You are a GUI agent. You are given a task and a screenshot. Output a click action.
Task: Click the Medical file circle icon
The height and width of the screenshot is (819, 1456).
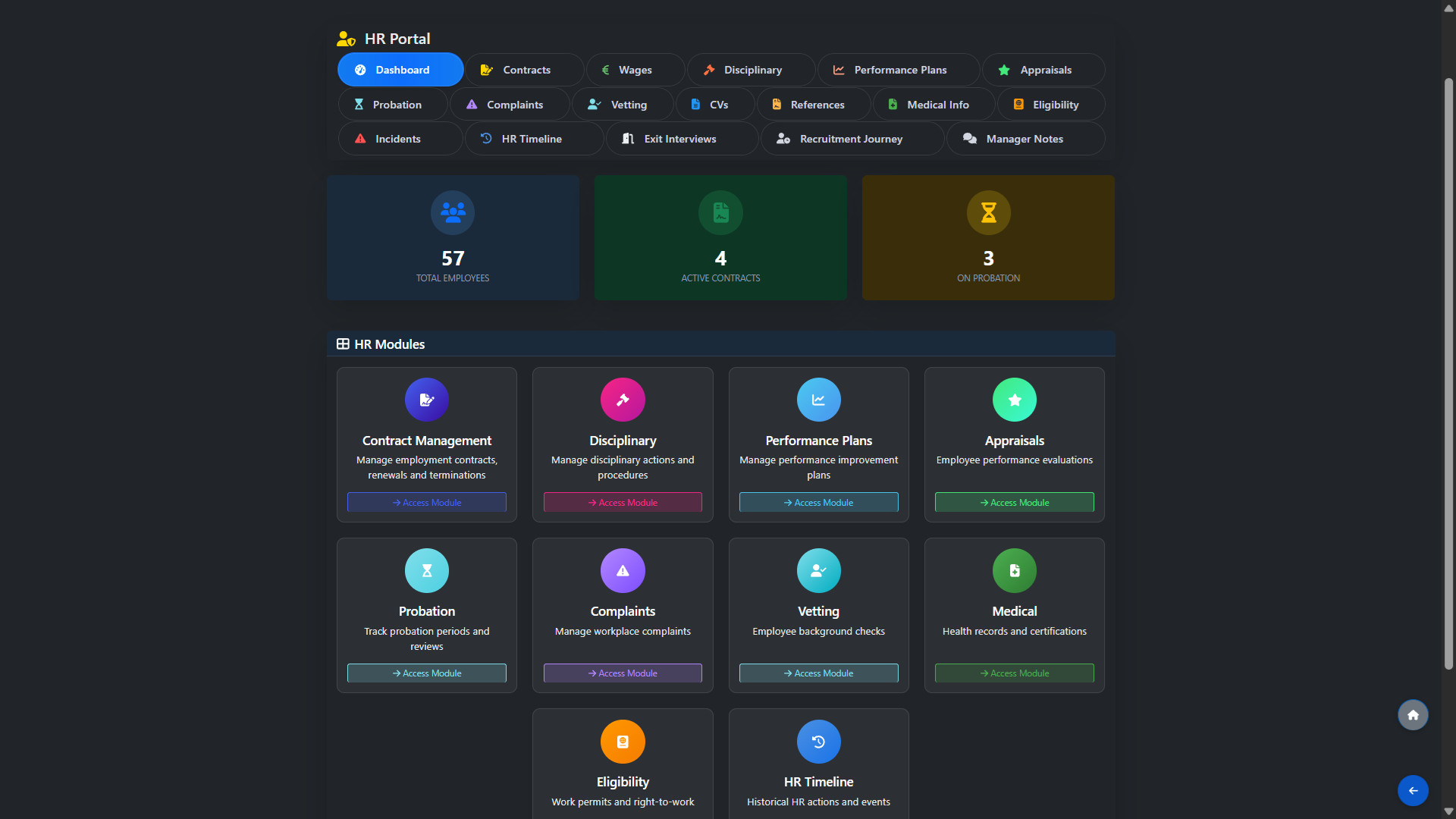[x=1015, y=570]
